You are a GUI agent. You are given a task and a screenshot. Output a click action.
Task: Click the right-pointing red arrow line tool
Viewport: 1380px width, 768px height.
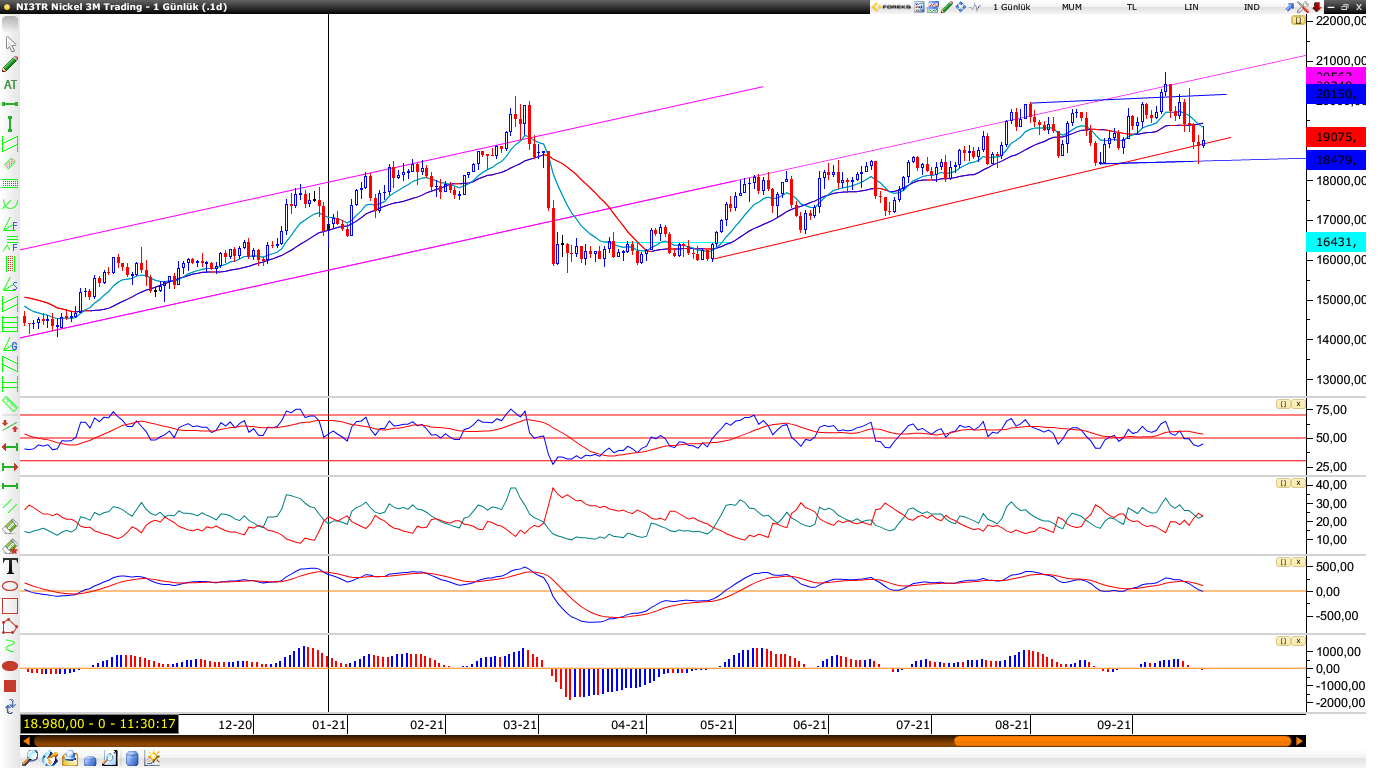[x=11, y=467]
